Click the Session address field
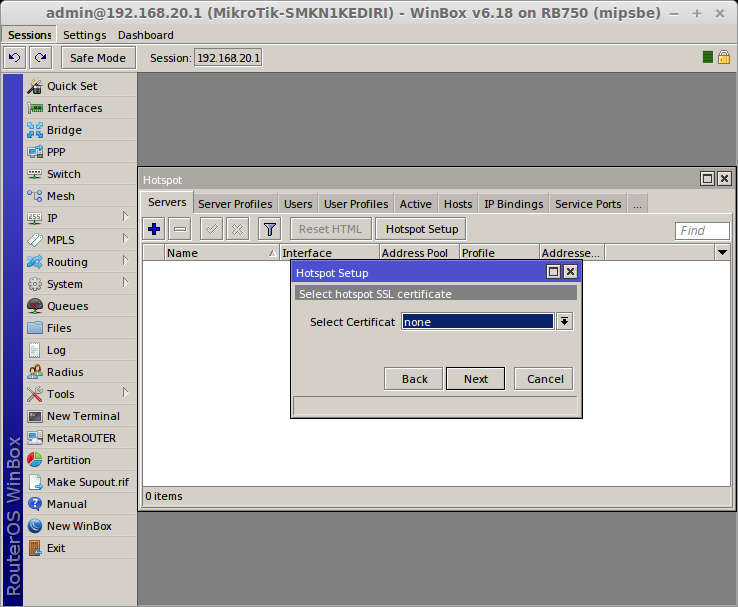The image size is (738, 607). (x=228, y=58)
